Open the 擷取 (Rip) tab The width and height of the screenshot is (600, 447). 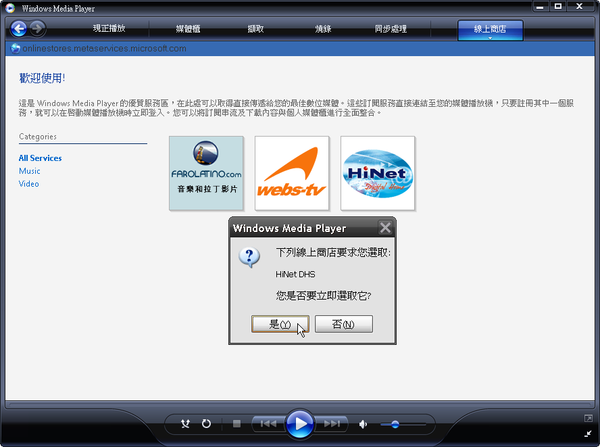256,29
